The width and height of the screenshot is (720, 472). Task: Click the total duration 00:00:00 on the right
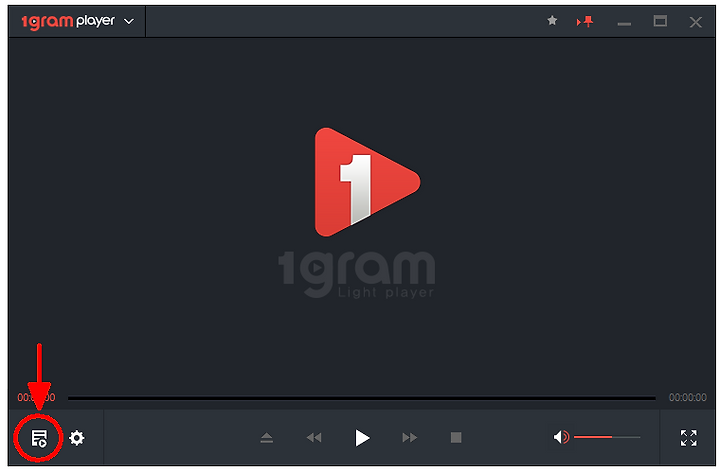[x=687, y=397]
